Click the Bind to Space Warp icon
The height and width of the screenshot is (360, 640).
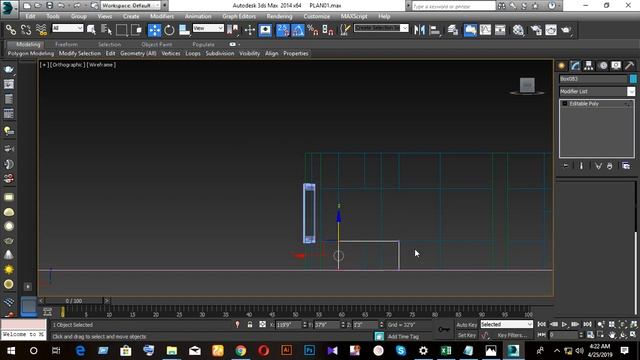coord(41,30)
